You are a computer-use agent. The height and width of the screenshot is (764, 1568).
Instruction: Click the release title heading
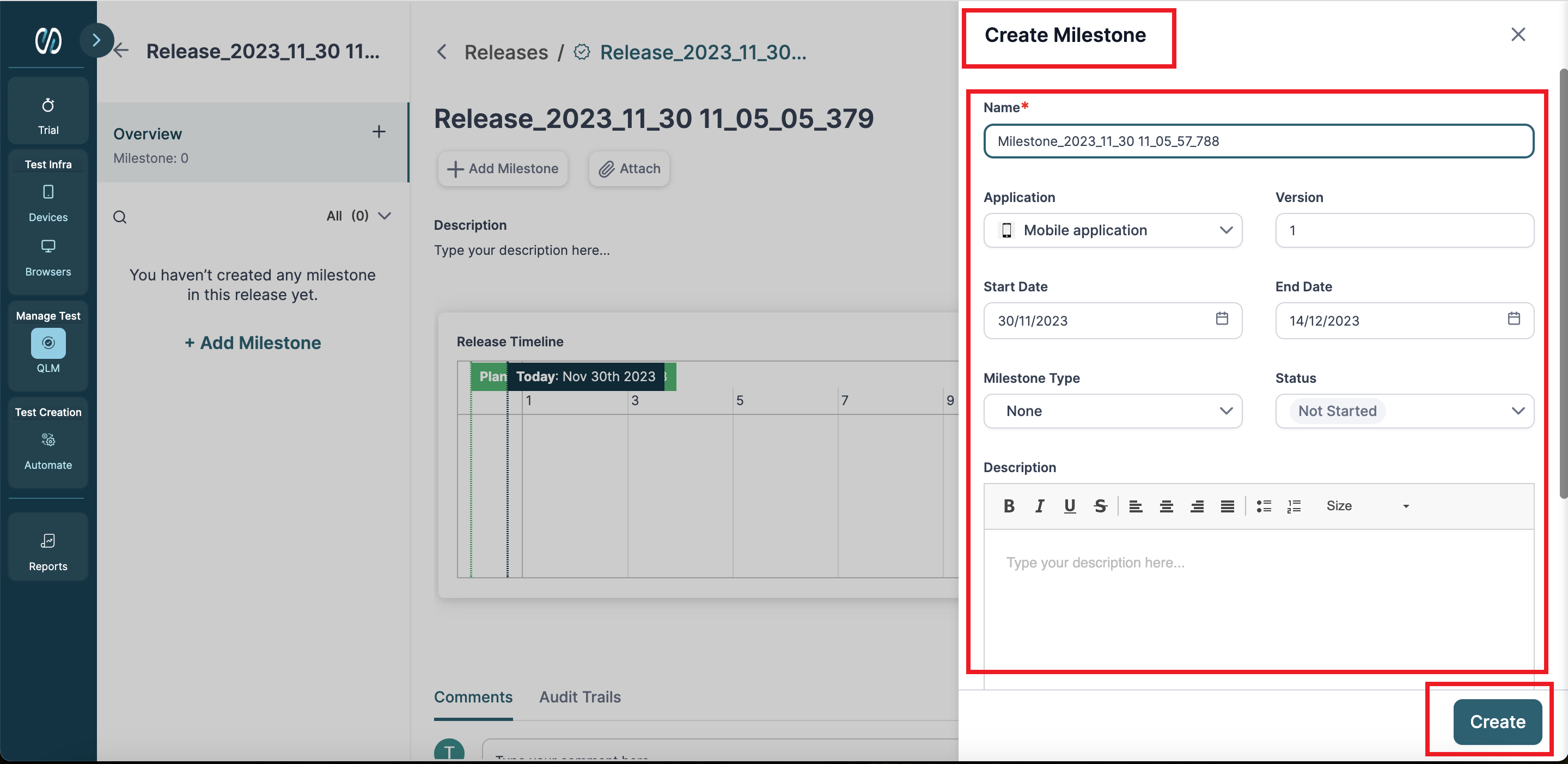[654, 118]
